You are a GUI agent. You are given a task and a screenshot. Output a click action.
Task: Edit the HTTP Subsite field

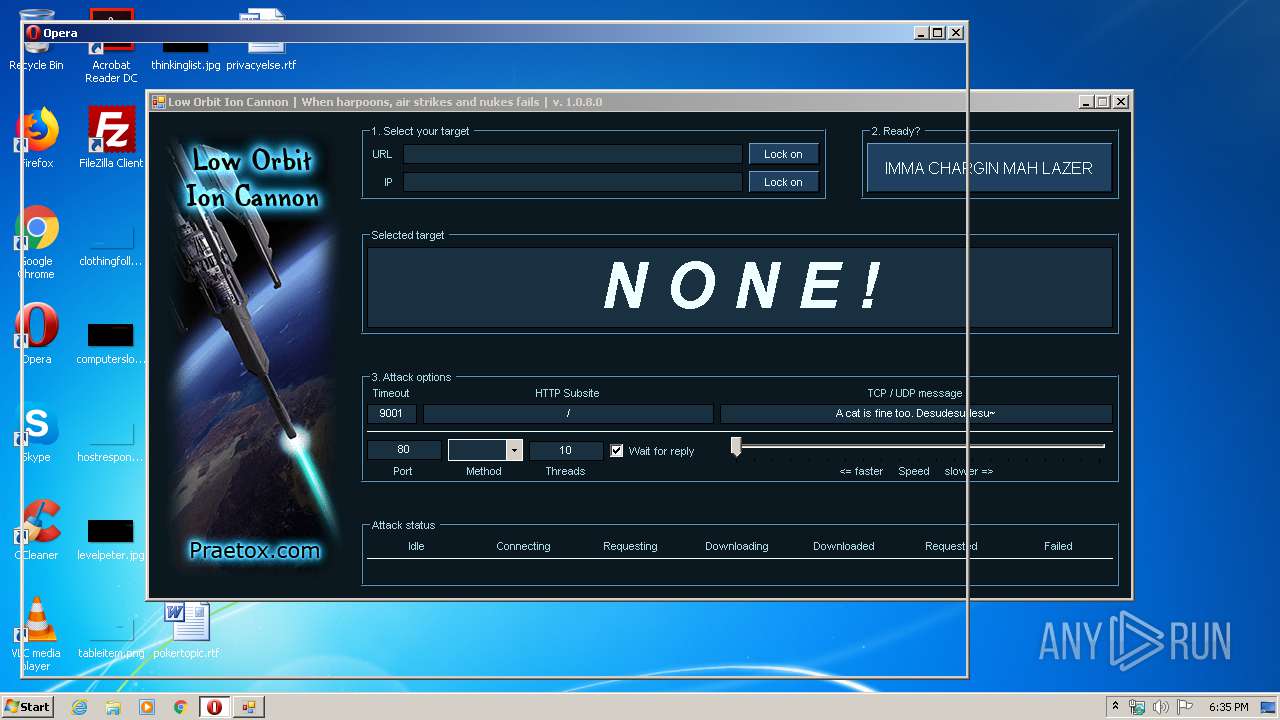(x=568, y=413)
